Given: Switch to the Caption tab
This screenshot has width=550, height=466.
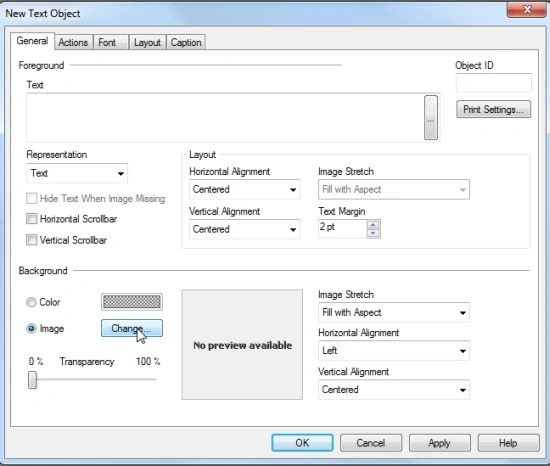Looking at the screenshot, I should coord(186,42).
